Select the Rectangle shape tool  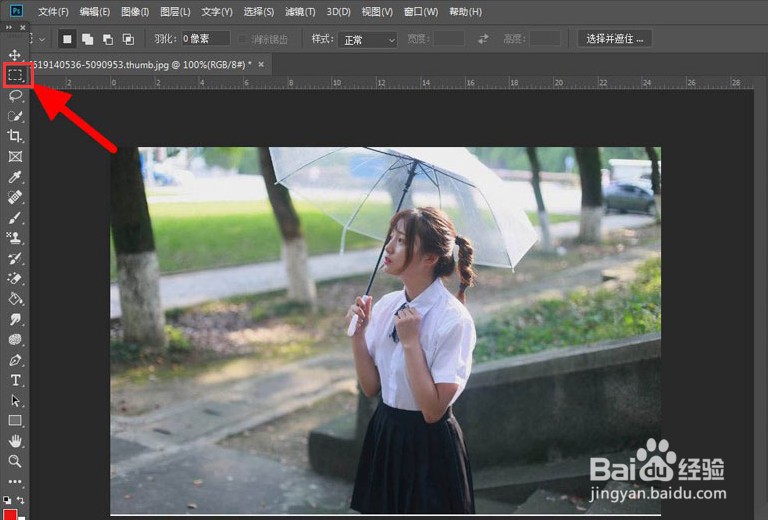coord(15,421)
